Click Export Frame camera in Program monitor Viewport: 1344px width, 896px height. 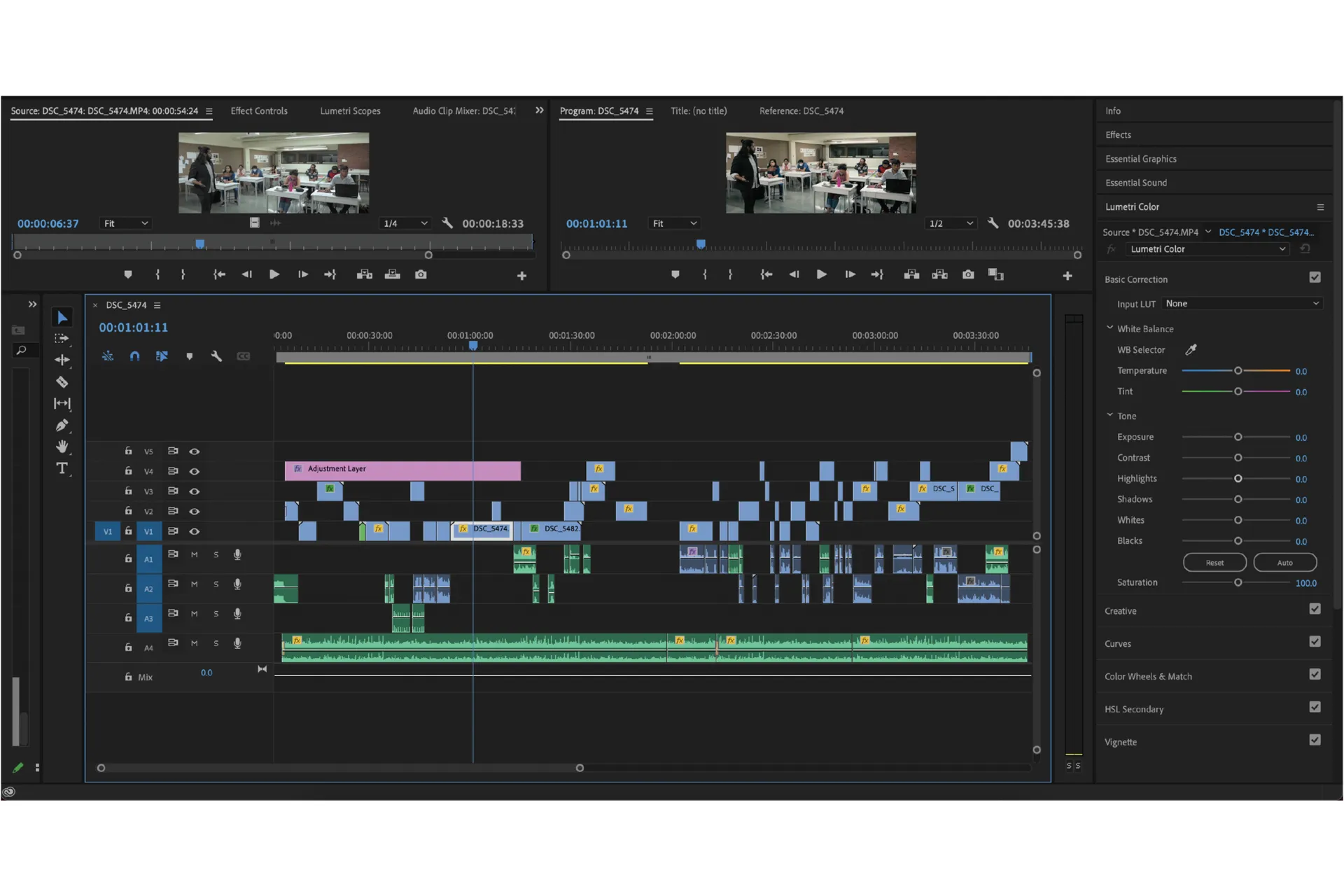[x=968, y=274]
